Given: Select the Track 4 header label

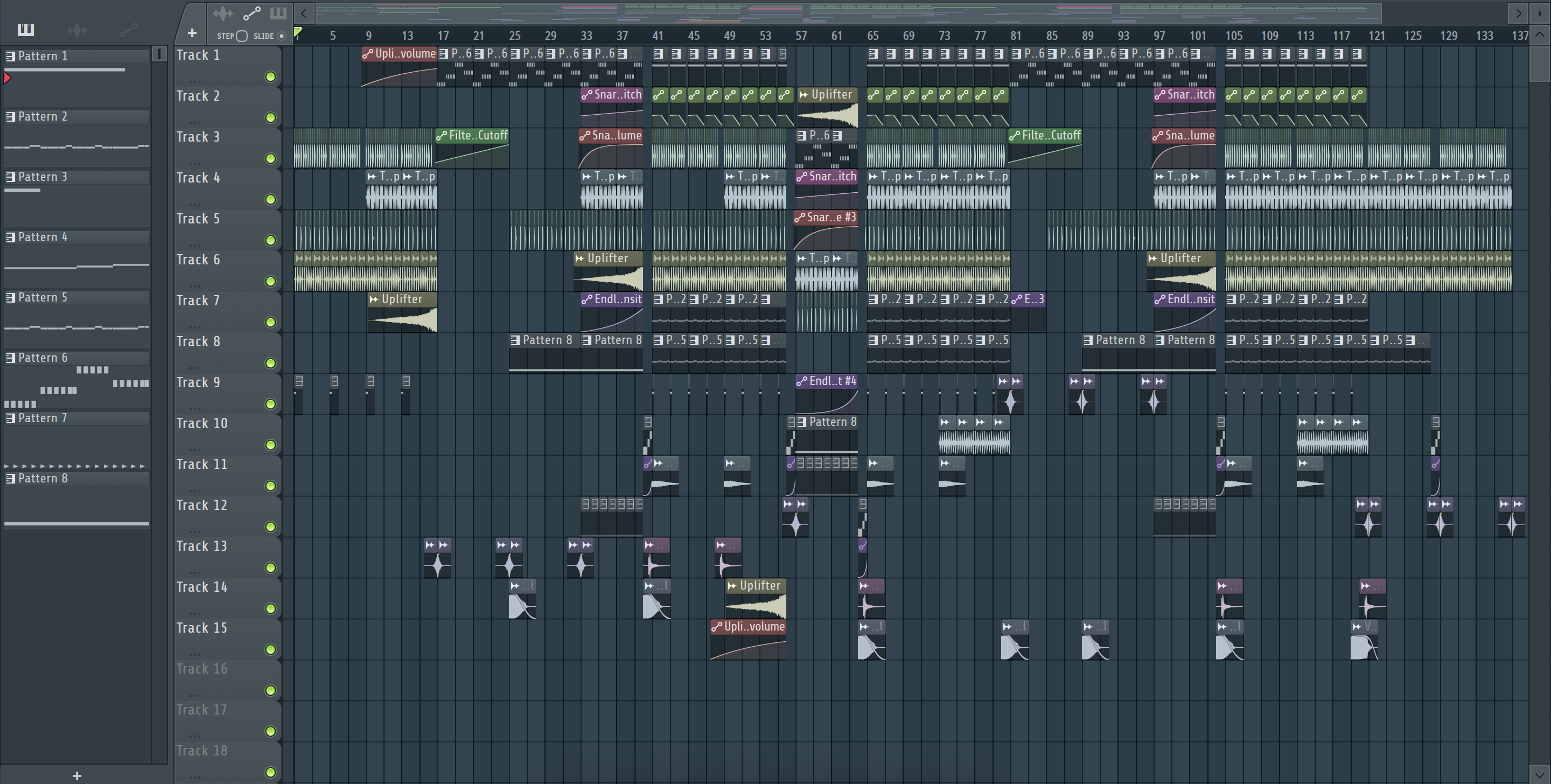Looking at the screenshot, I should click(198, 178).
